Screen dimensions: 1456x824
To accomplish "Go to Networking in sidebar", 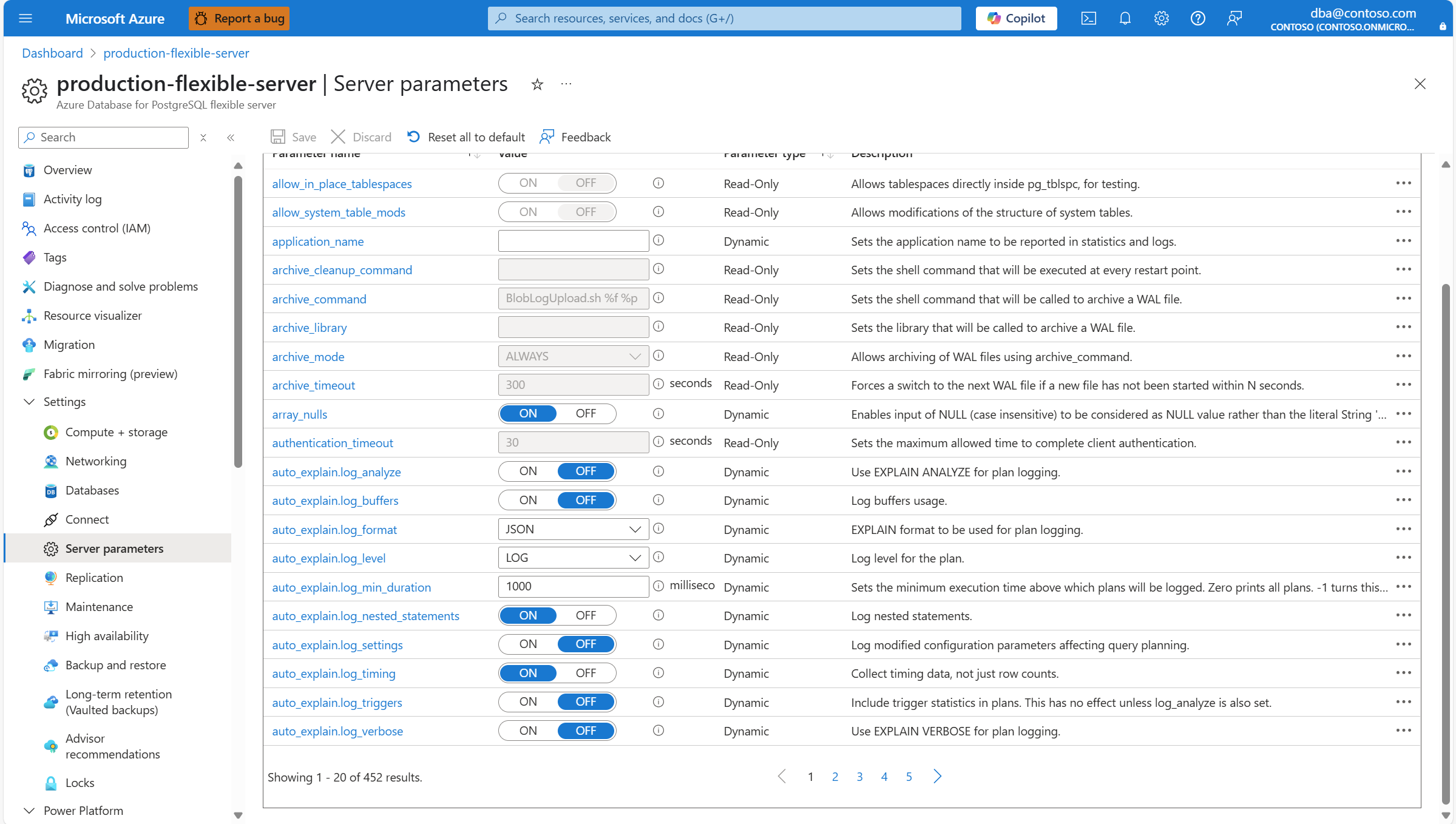I will pos(96,461).
